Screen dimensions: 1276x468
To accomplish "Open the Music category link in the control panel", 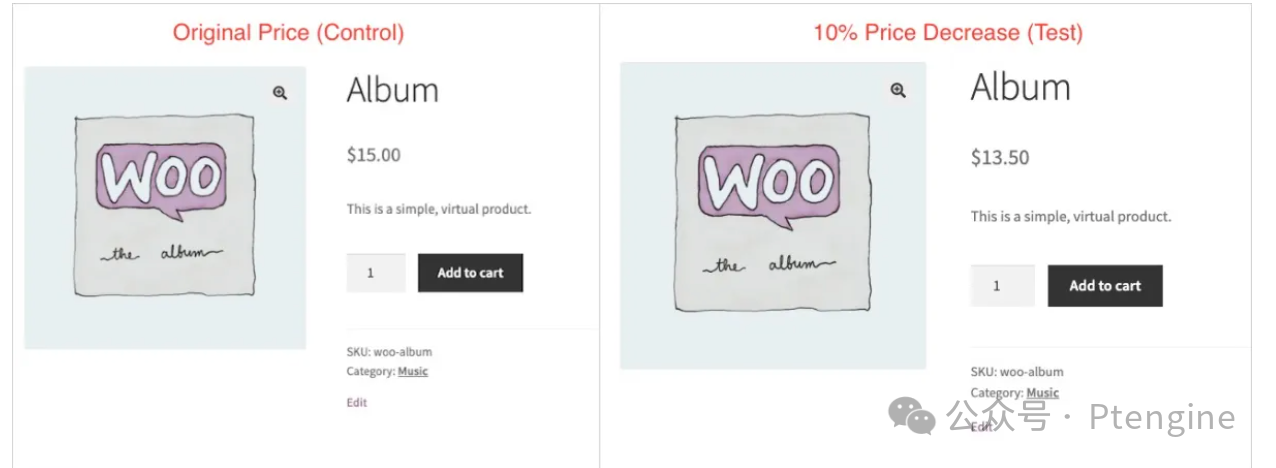I will (413, 371).
